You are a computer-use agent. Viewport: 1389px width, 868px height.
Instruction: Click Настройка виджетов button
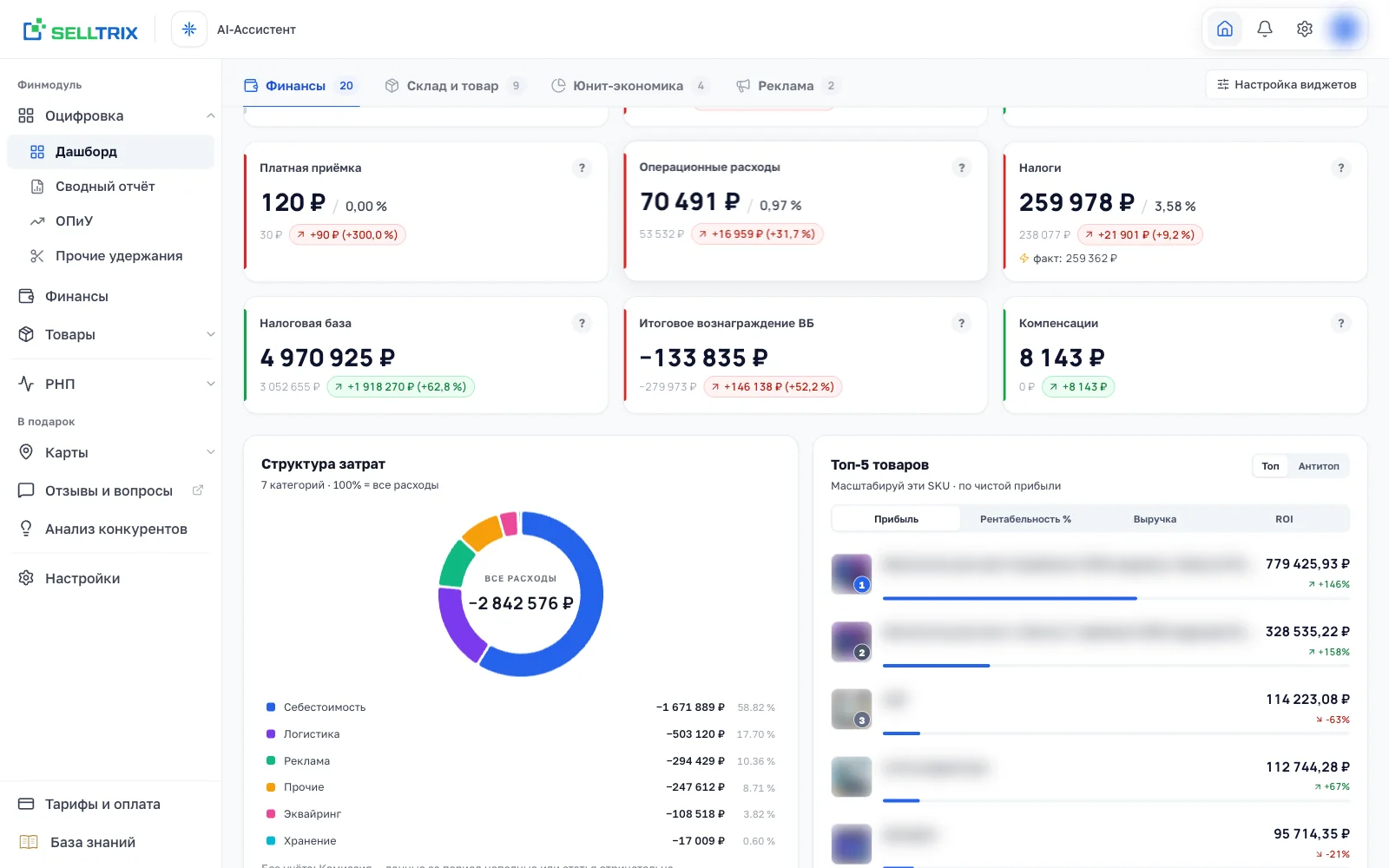(x=1287, y=84)
